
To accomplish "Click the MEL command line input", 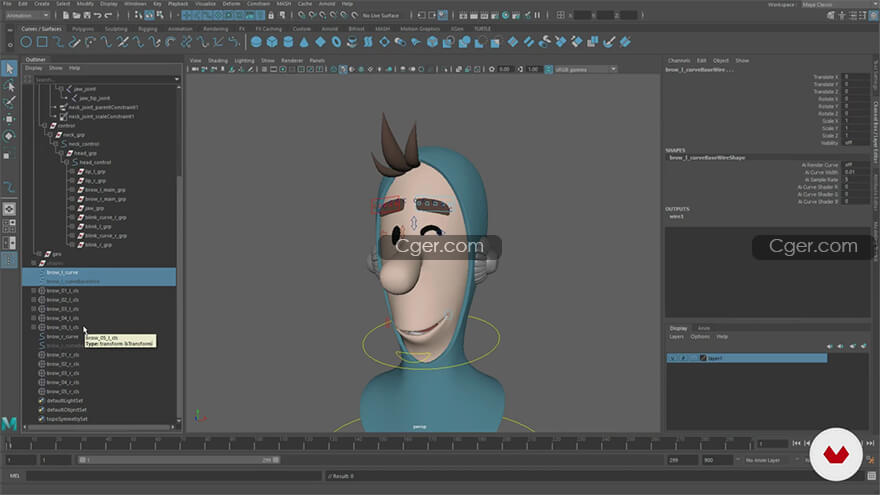I will point(173,476).
